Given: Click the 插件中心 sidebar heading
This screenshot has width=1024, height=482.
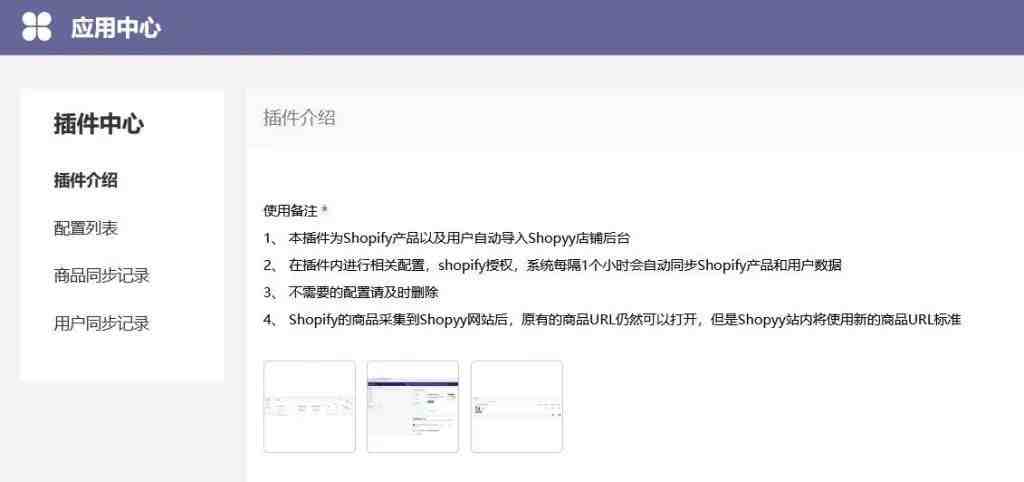Looking at the screenshot, I should point(98,124).
